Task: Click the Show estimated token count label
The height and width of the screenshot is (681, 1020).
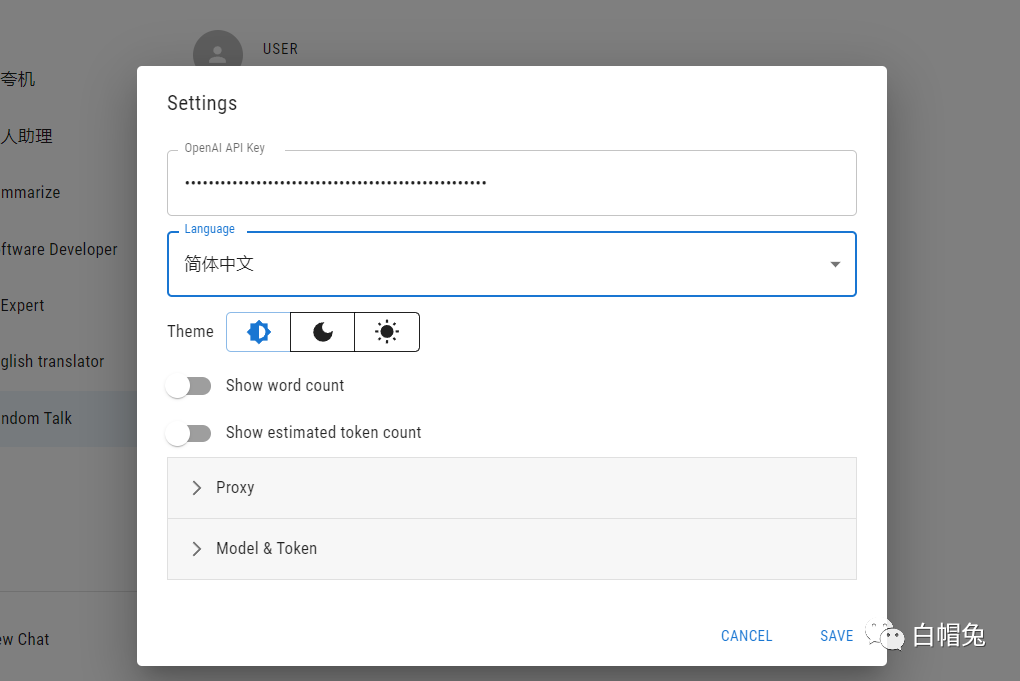Action: 323,433
